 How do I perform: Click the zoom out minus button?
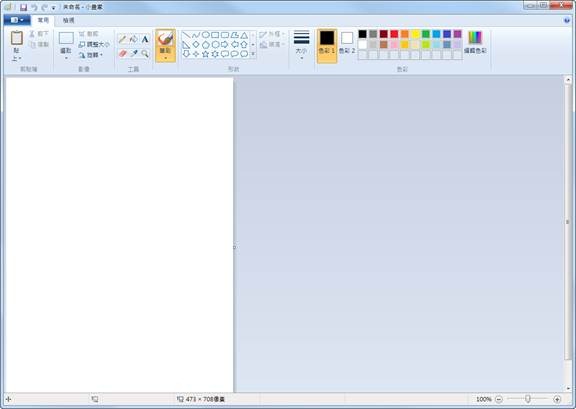point(498,399)
